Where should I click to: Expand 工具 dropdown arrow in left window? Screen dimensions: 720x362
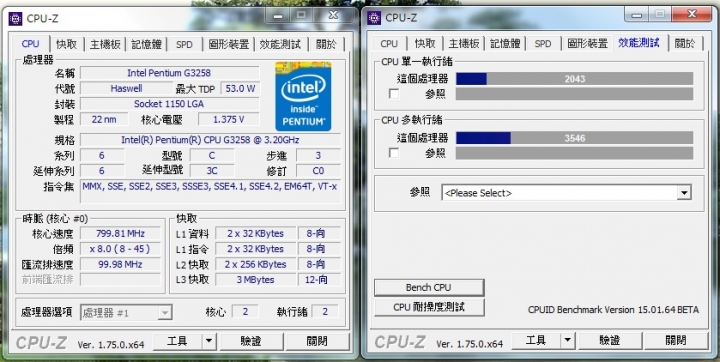[x=208, y=341]
